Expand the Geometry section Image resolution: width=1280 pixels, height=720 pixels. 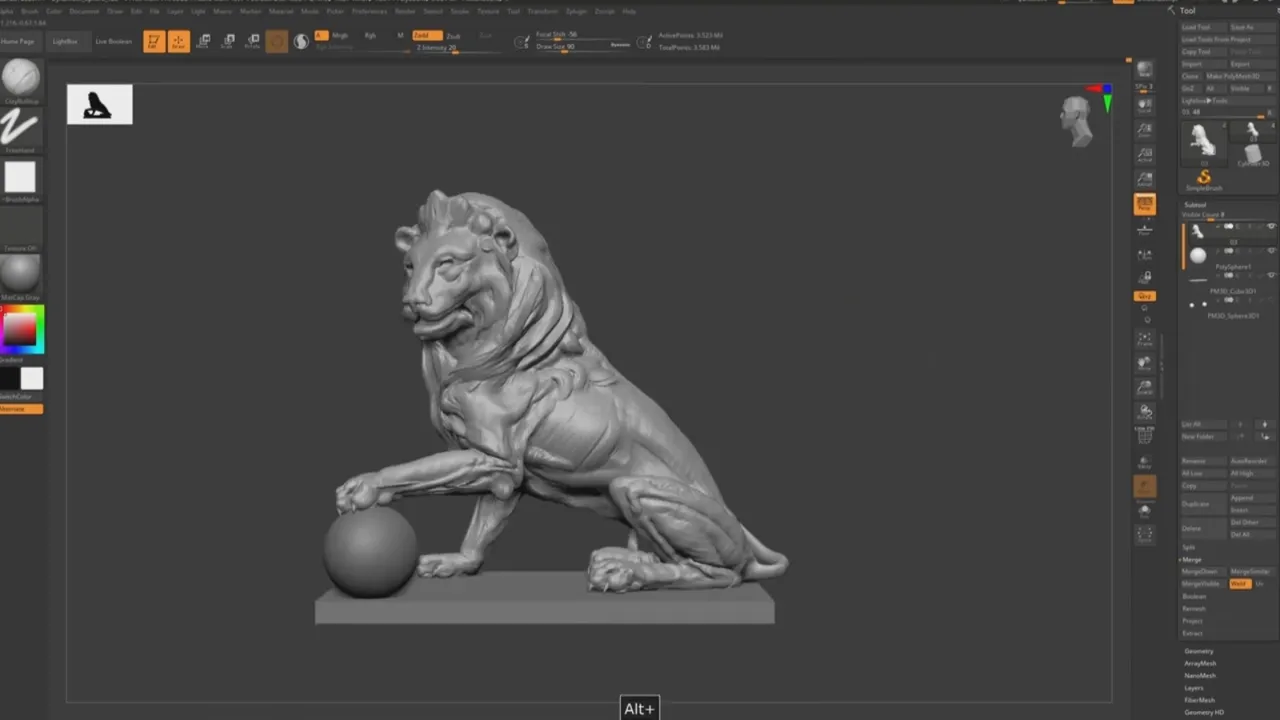coord(1198,651)
